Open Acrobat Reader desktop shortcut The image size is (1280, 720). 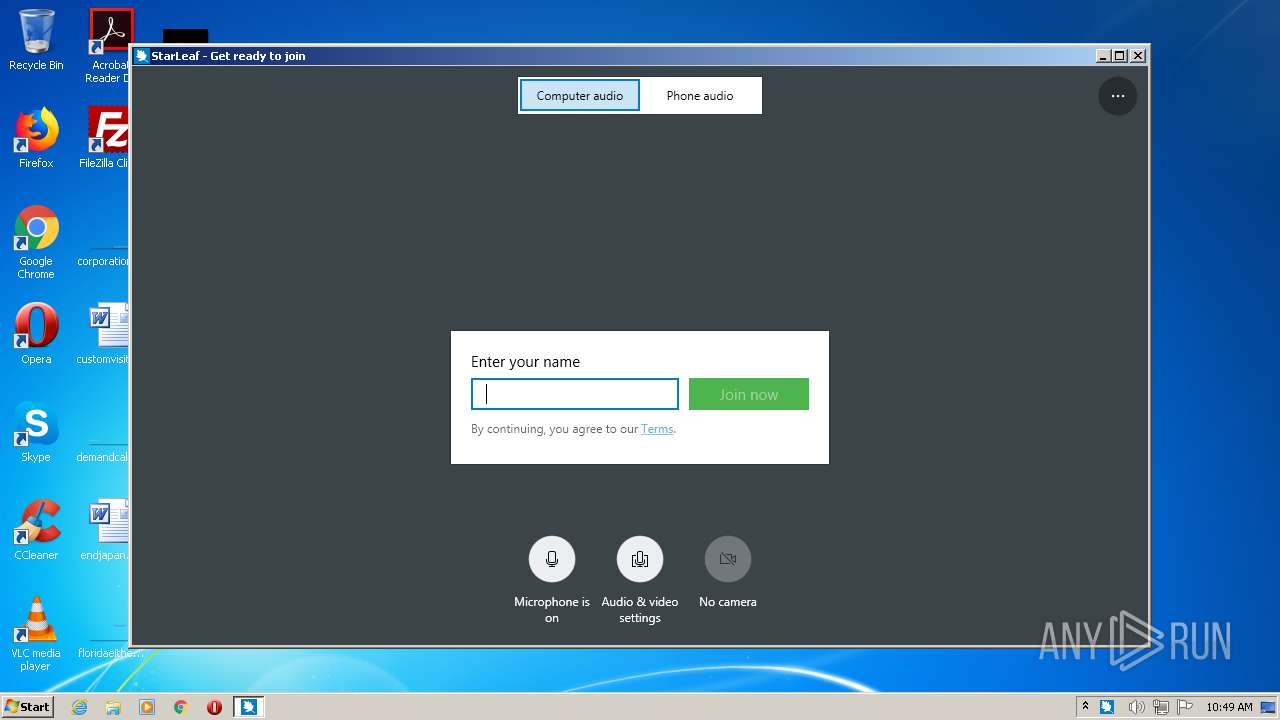[109, 46]
